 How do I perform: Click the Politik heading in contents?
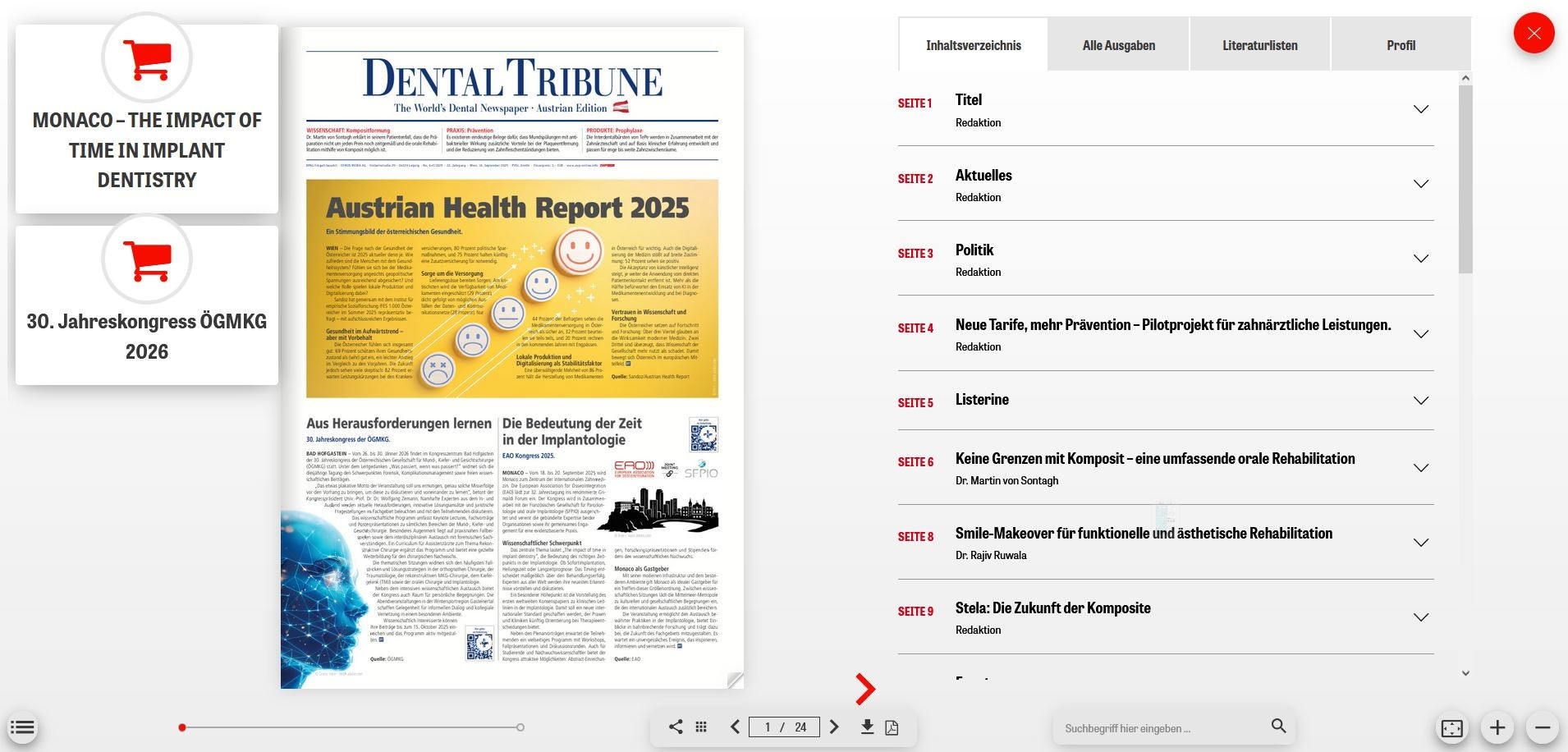(x=974, y=250)
